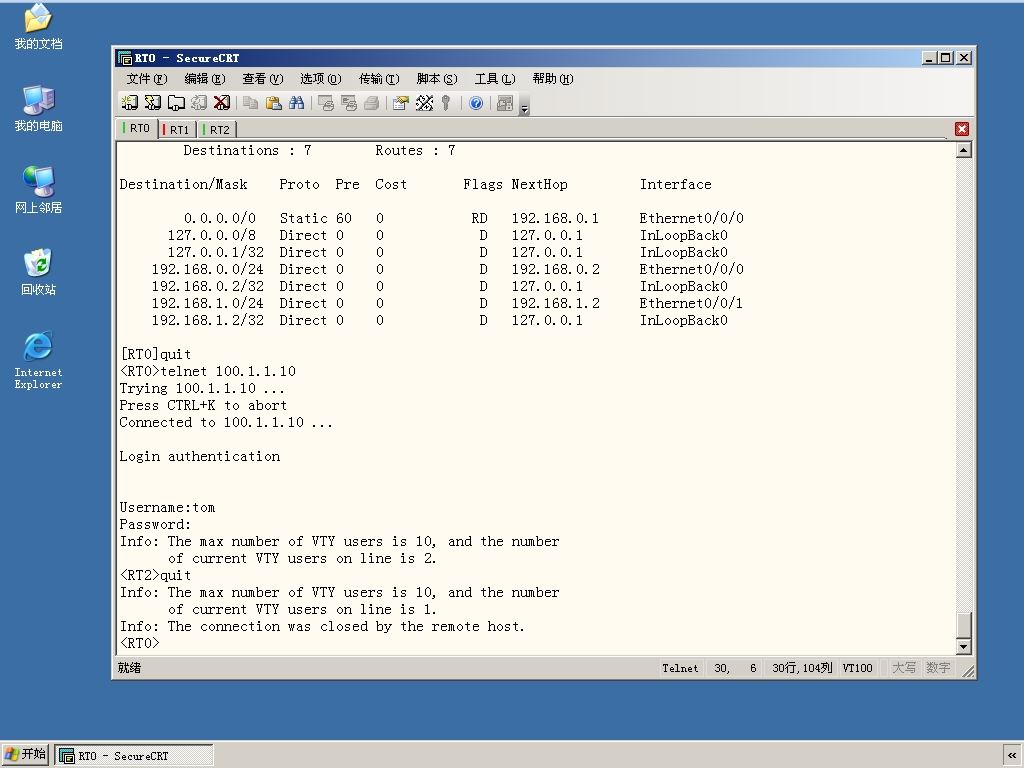1024x768 pixels.
Task: Click the 'Ethernet0/0/1' interface entry
Action: [x=691, y=304]
